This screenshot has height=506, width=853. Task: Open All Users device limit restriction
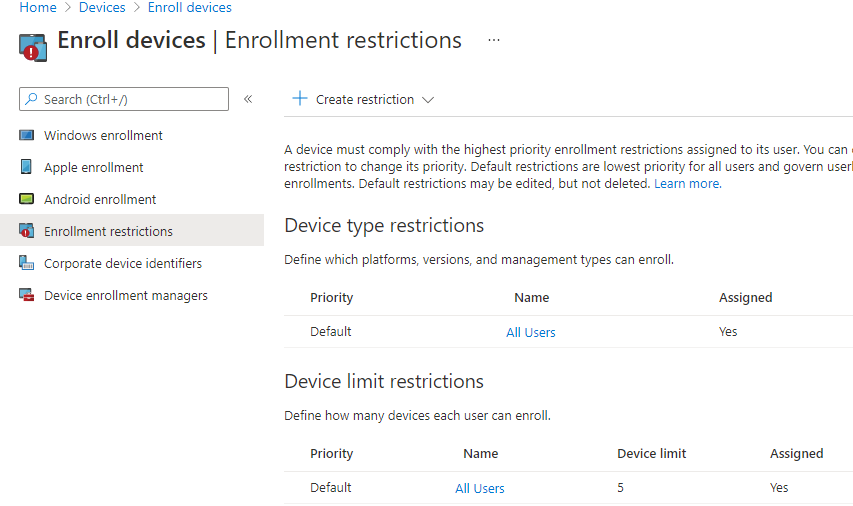point(480,489)
